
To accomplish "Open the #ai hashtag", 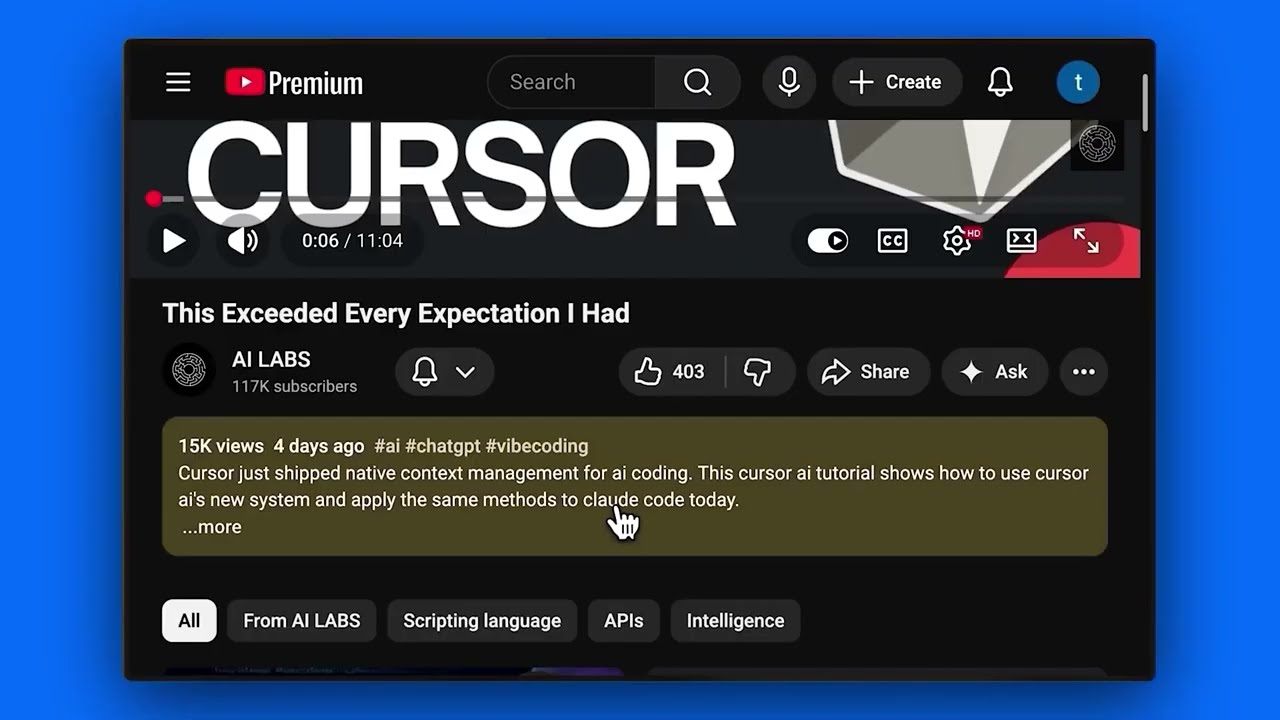I will coord(387,446).
